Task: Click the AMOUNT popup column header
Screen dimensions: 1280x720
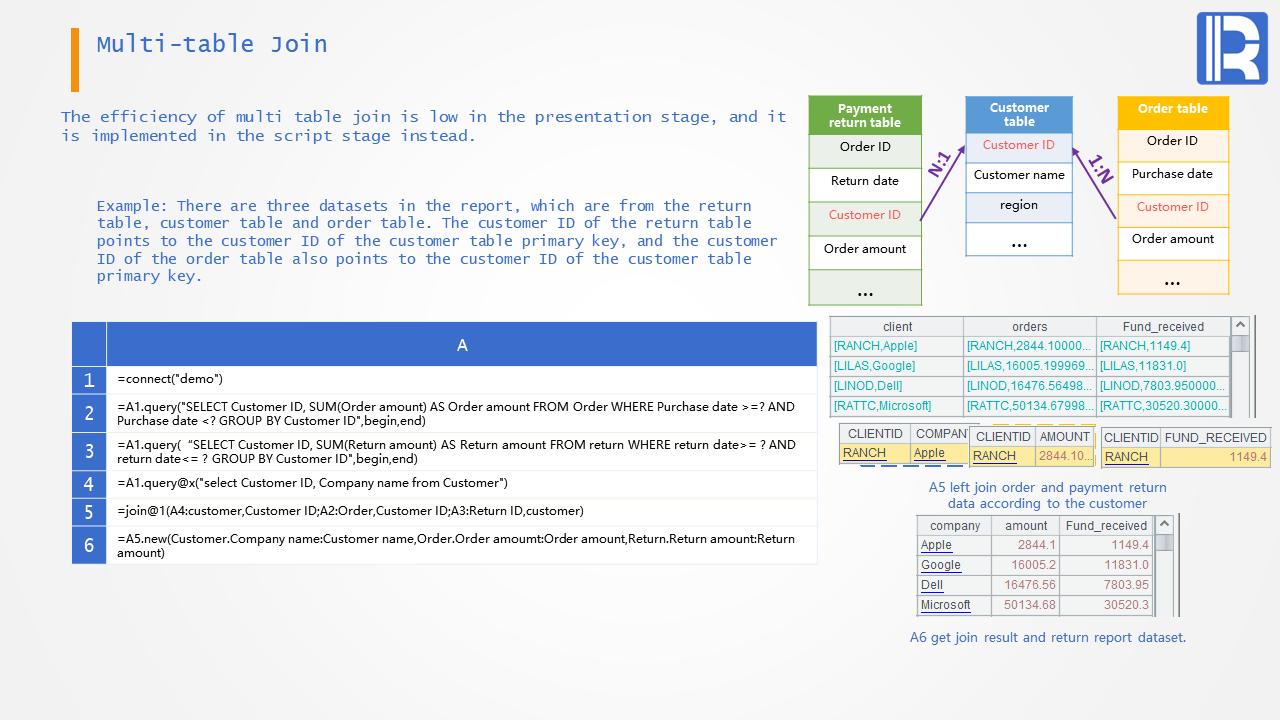Action: (x=1064, y=437)
